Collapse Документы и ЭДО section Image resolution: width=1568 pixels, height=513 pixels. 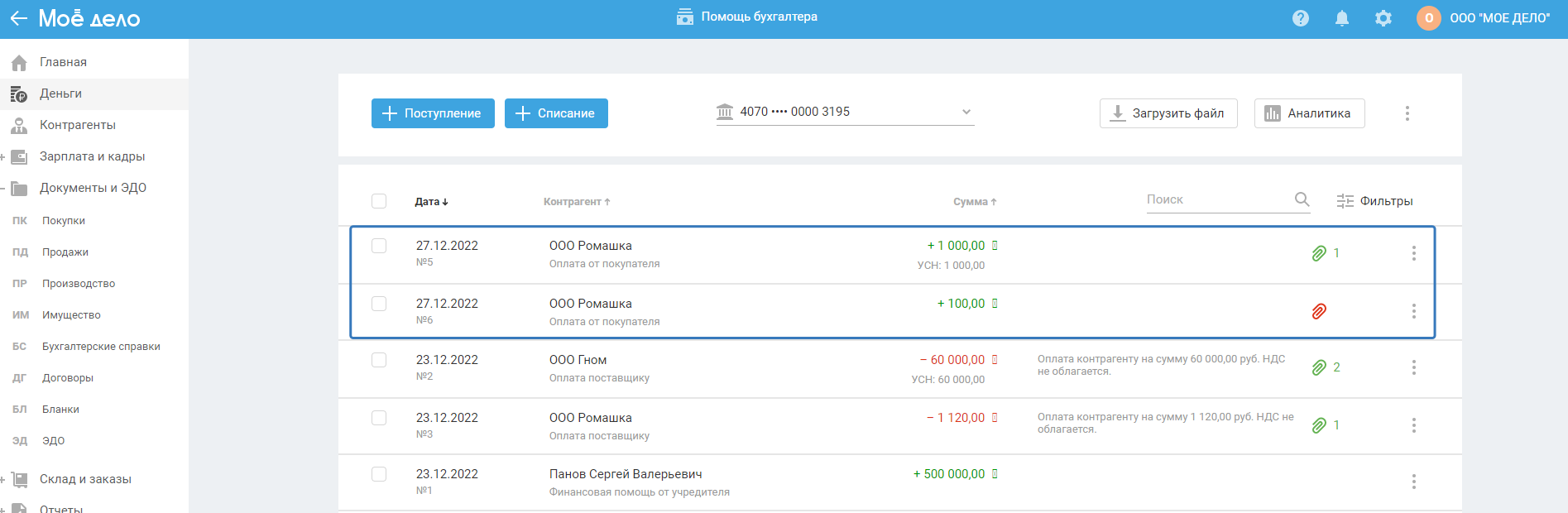pos(3,188)
